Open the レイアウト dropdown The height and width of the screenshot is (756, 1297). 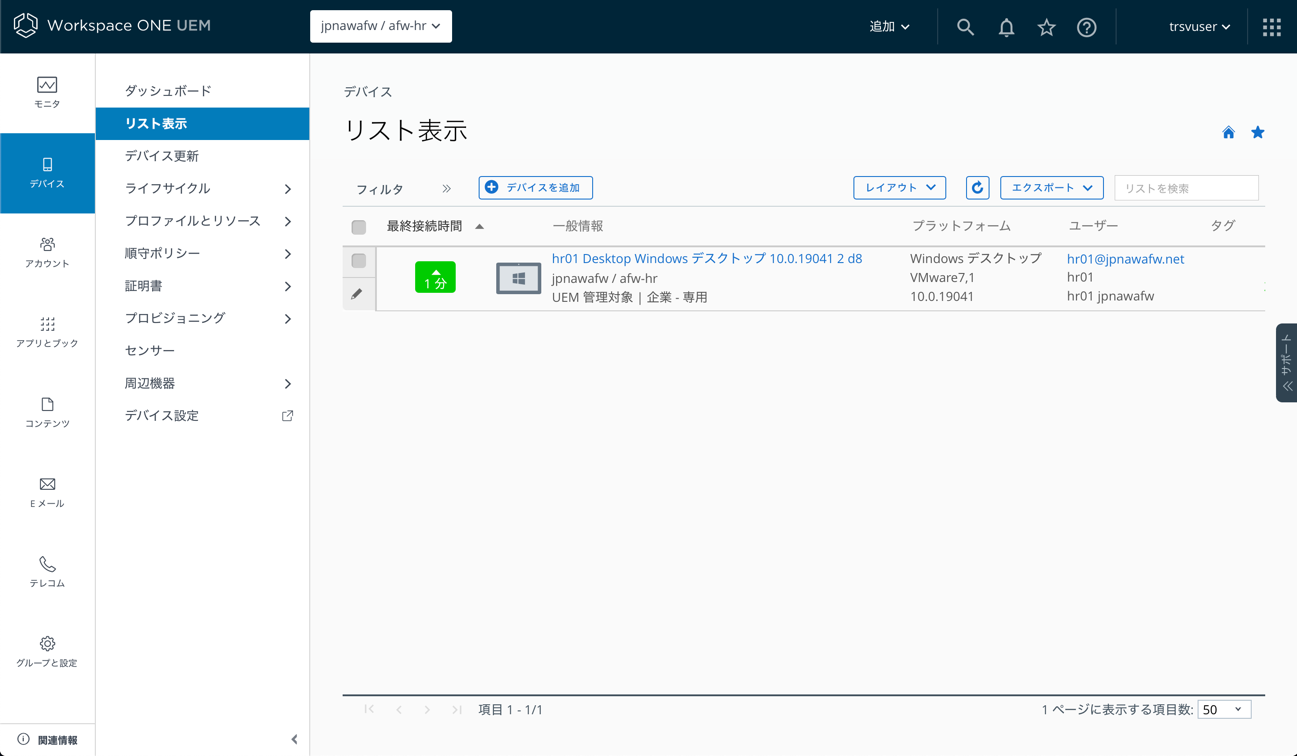point(899,188)
